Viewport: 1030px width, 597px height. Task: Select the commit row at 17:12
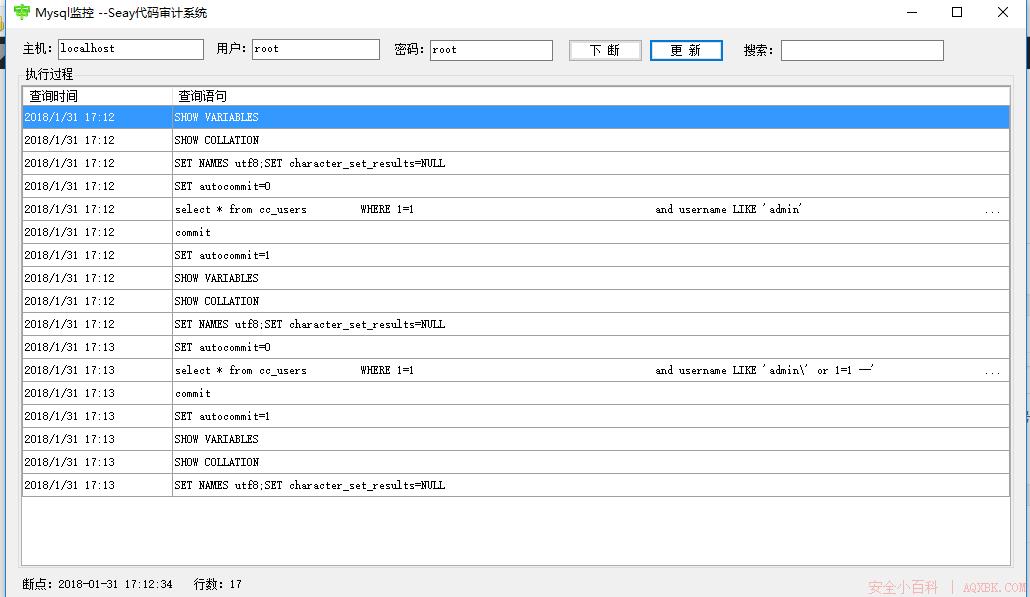516,232
